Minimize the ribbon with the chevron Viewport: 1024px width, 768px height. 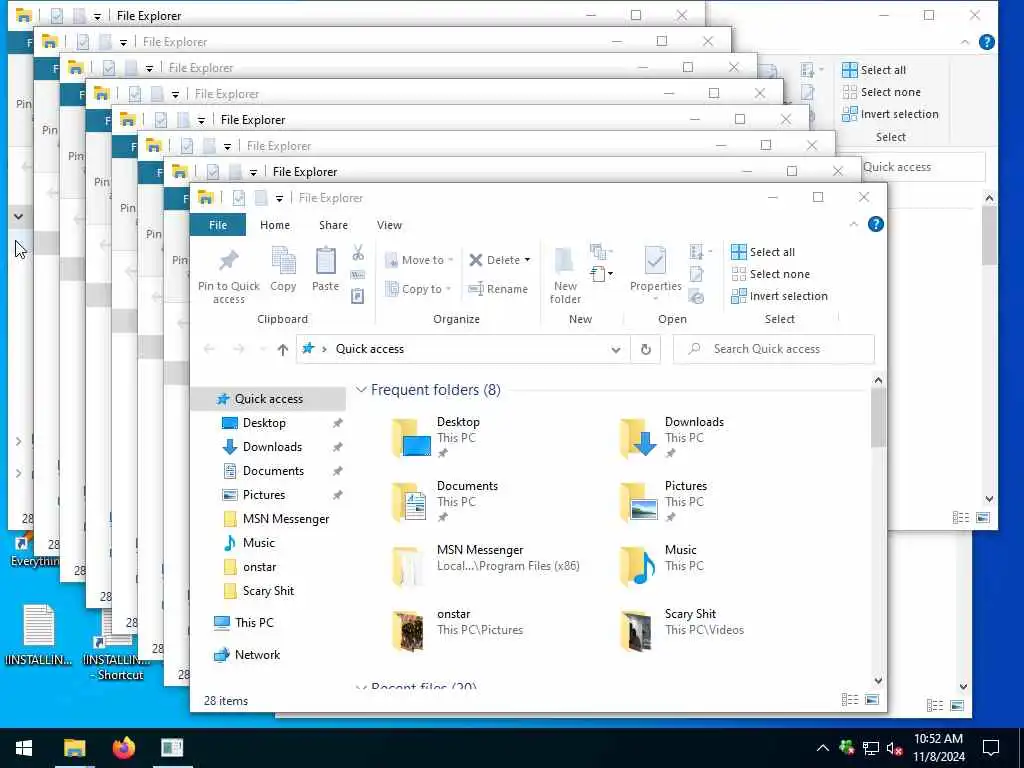pos(853,225)
